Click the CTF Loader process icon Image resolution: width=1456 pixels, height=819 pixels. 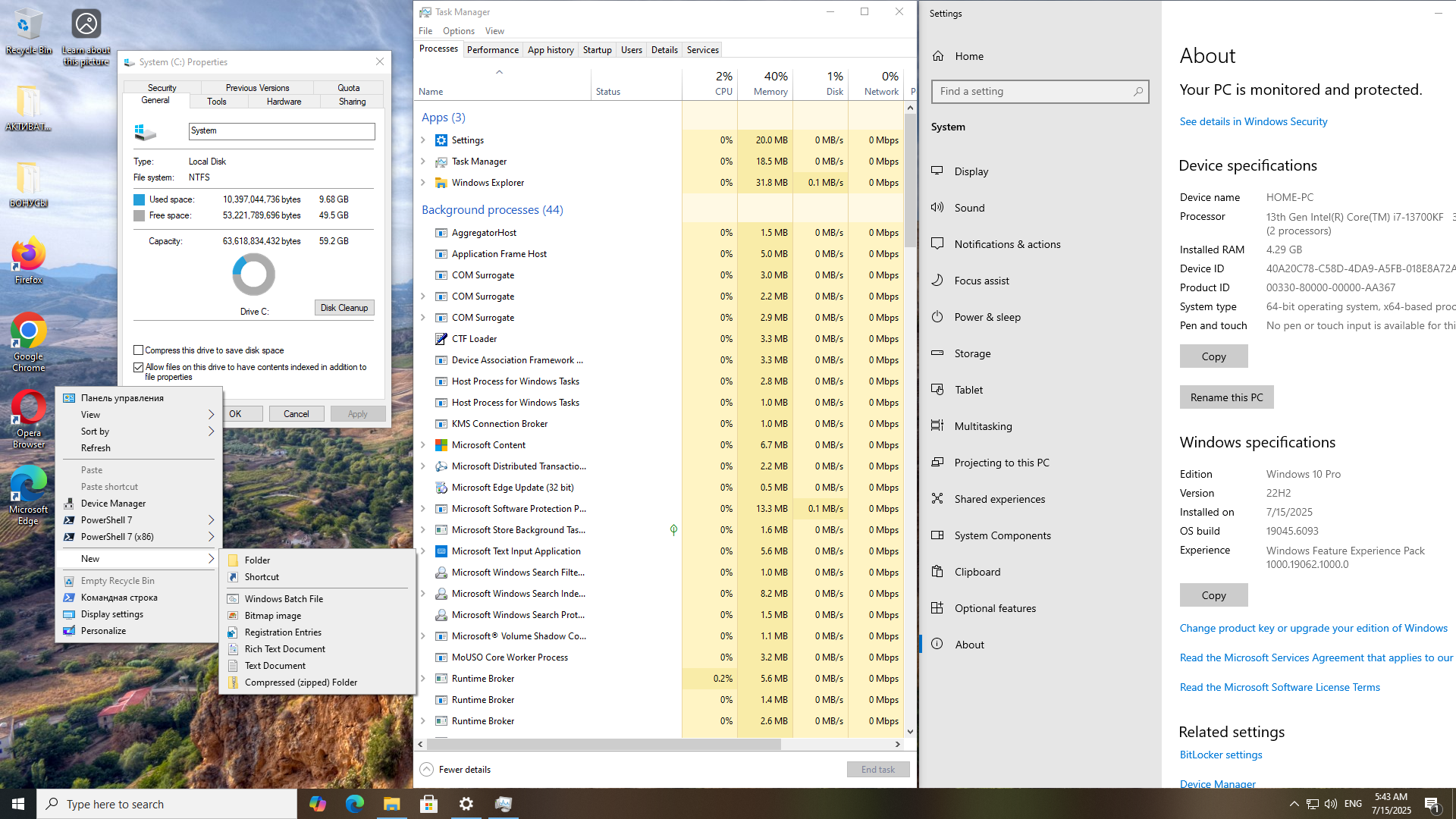point(441,339)
